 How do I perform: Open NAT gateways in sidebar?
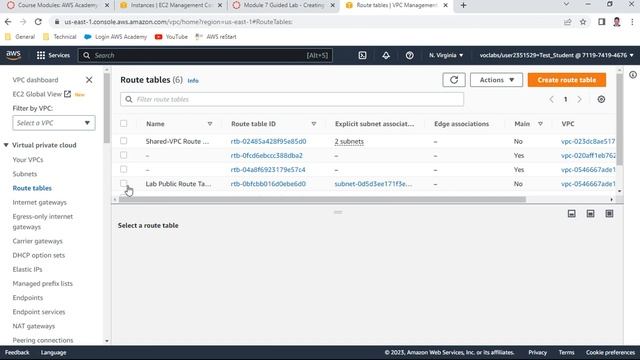(33, 326)
